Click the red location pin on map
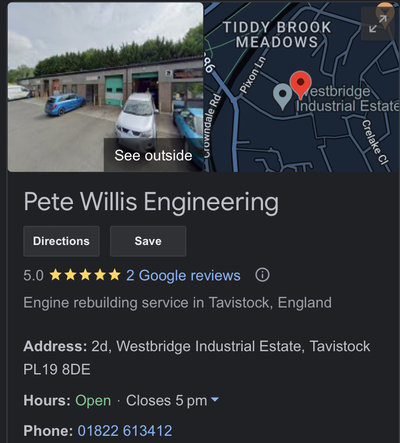Screen dimensions: 400x443 [x=300, y=84]
